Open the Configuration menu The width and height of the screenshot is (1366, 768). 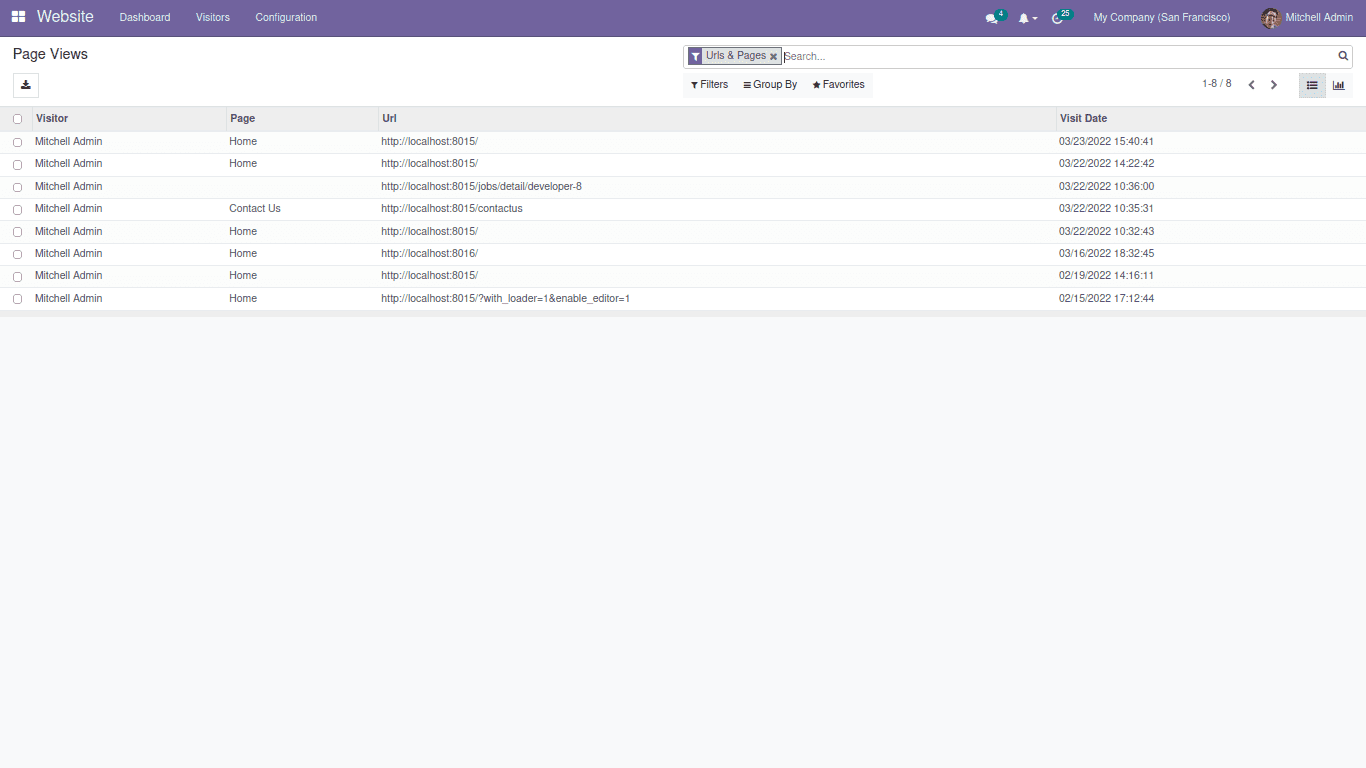[286, 17]
